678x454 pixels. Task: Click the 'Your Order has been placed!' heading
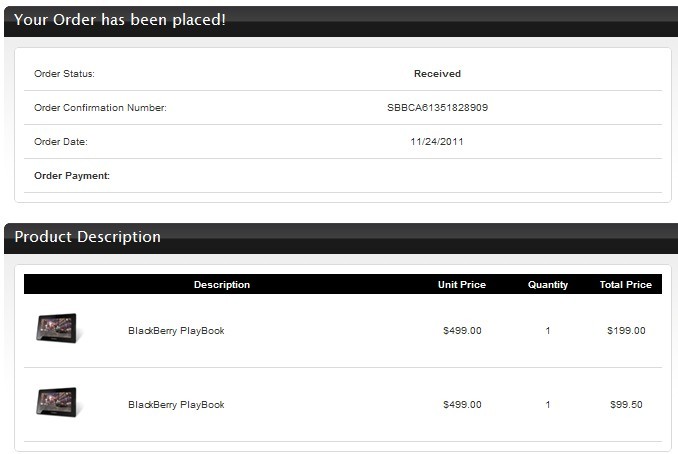[120, 19]
